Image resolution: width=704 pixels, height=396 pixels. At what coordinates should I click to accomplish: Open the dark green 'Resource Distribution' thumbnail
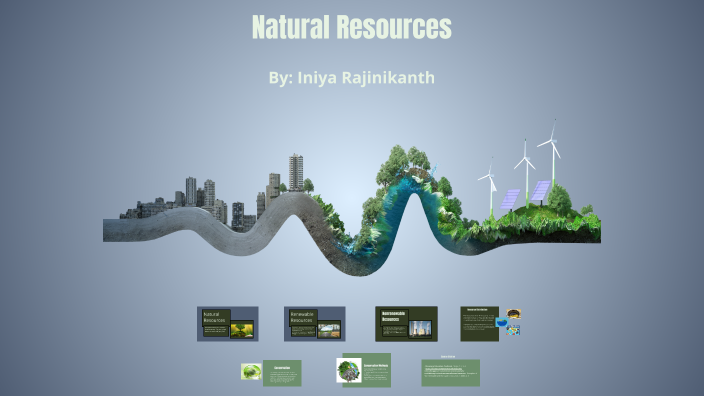point(480,324)
